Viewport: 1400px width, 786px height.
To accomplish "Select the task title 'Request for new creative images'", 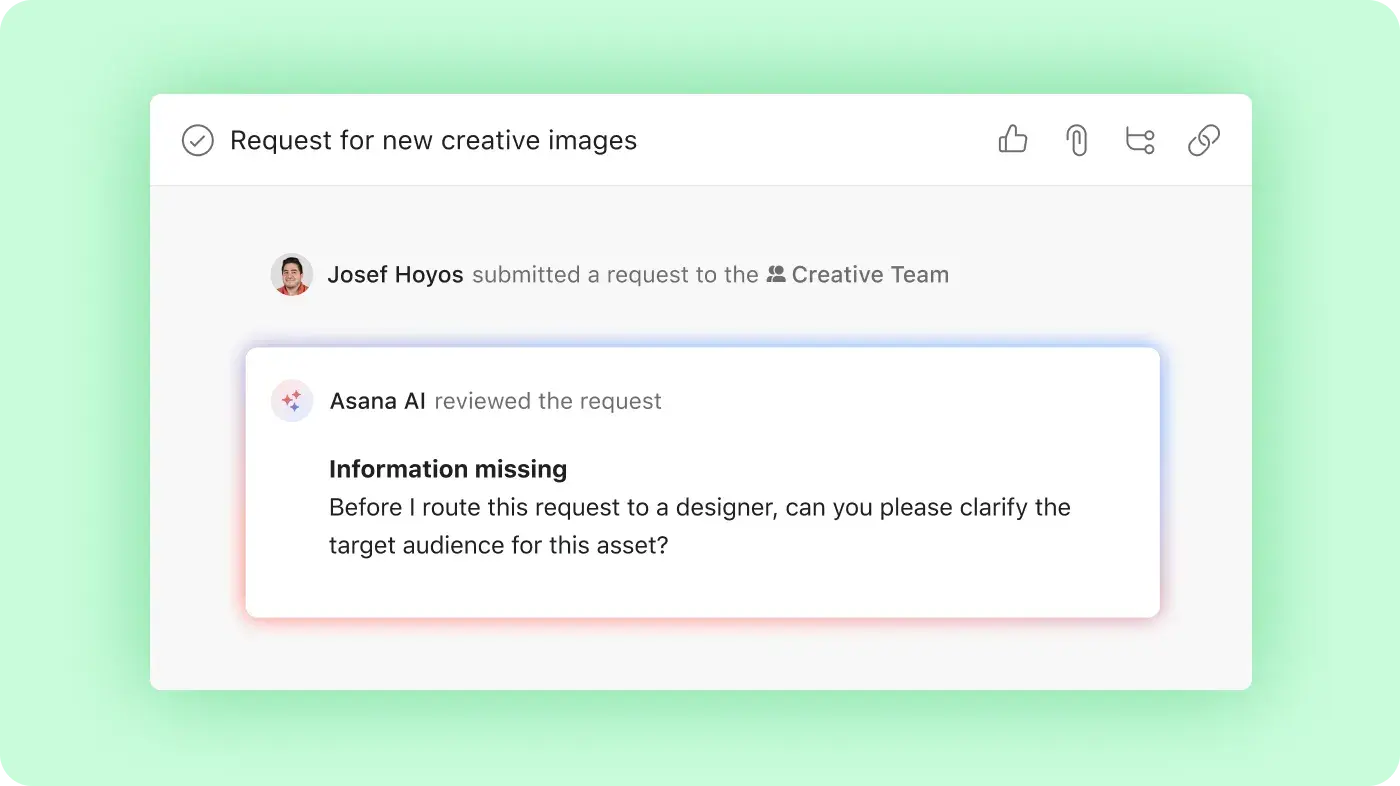I will coord(433,141).
